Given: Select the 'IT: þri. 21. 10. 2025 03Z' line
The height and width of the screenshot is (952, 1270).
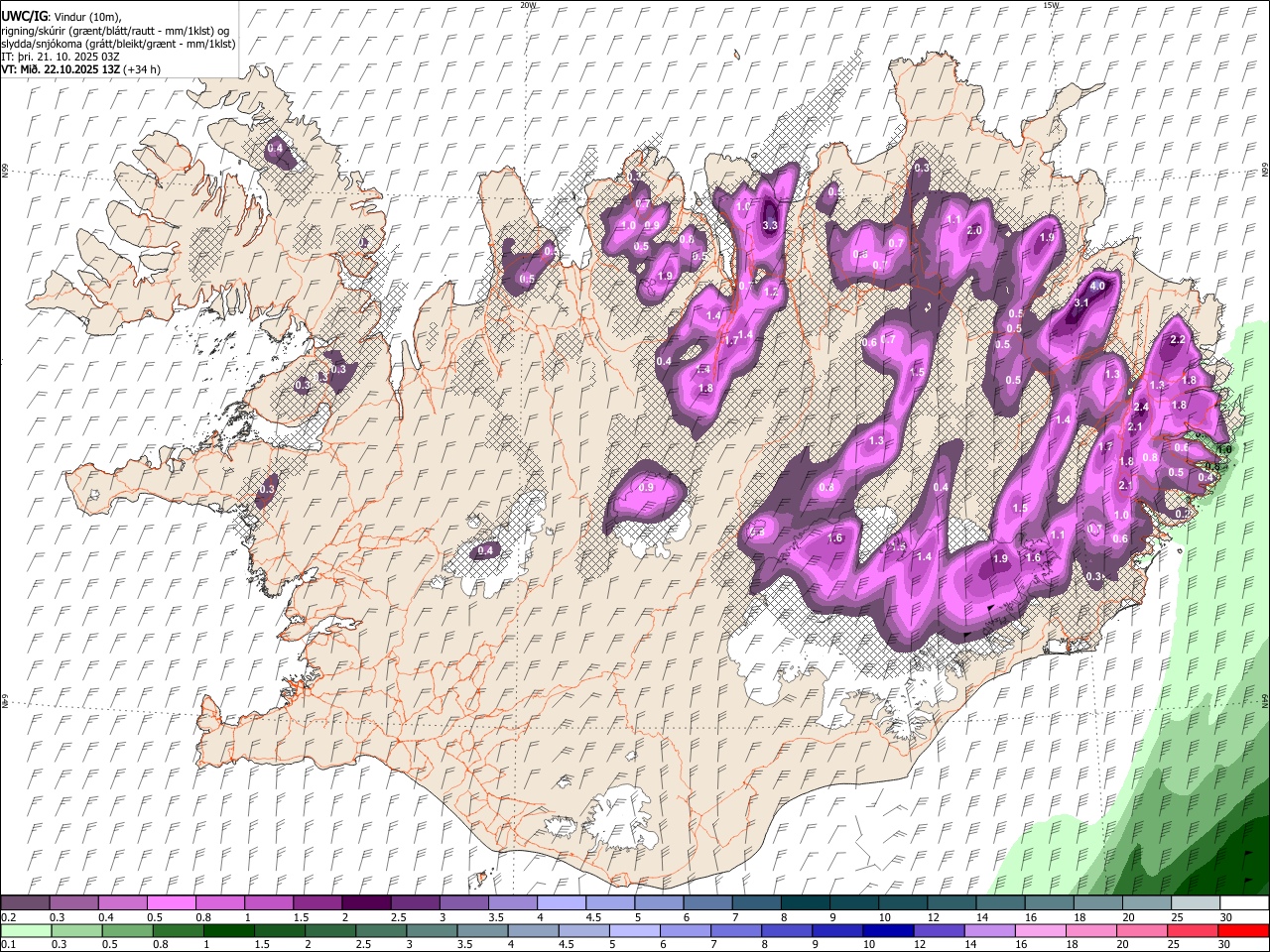Looking at the screenshot, I should [x=59, y=57].
